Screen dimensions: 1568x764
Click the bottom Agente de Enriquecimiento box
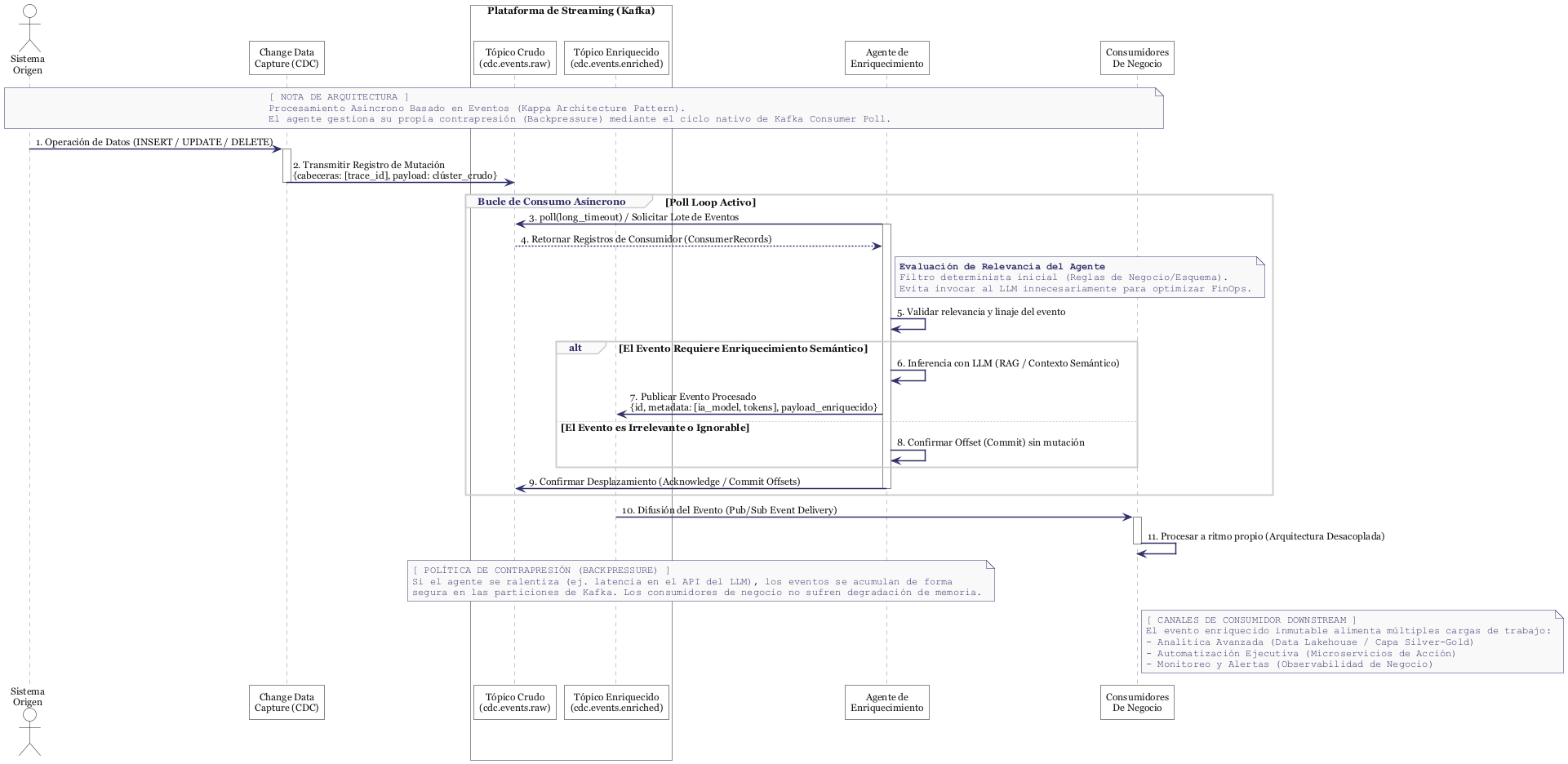886,702
